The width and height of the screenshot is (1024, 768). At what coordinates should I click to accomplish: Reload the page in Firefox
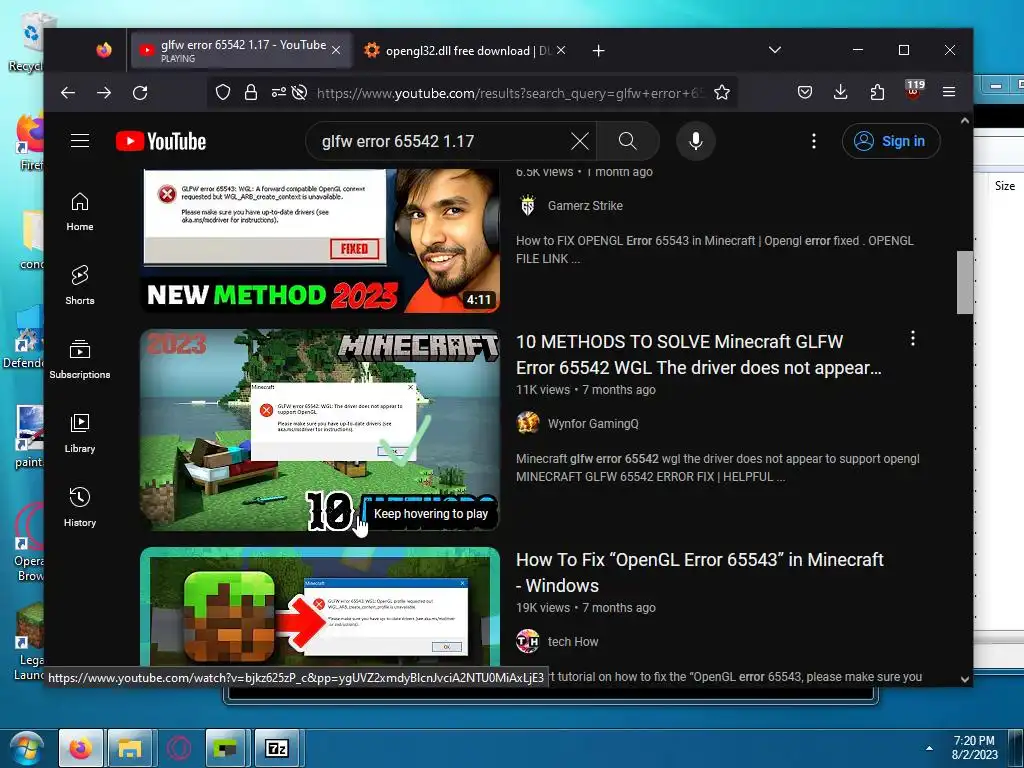coord(140,93)
